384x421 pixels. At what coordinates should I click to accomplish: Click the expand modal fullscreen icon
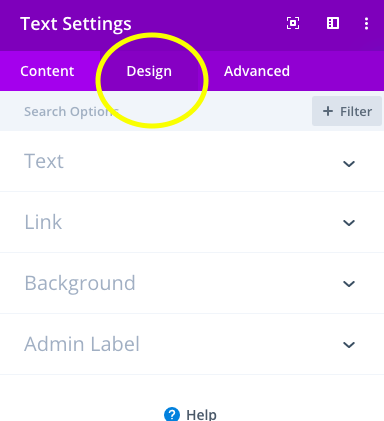[293, 23]
